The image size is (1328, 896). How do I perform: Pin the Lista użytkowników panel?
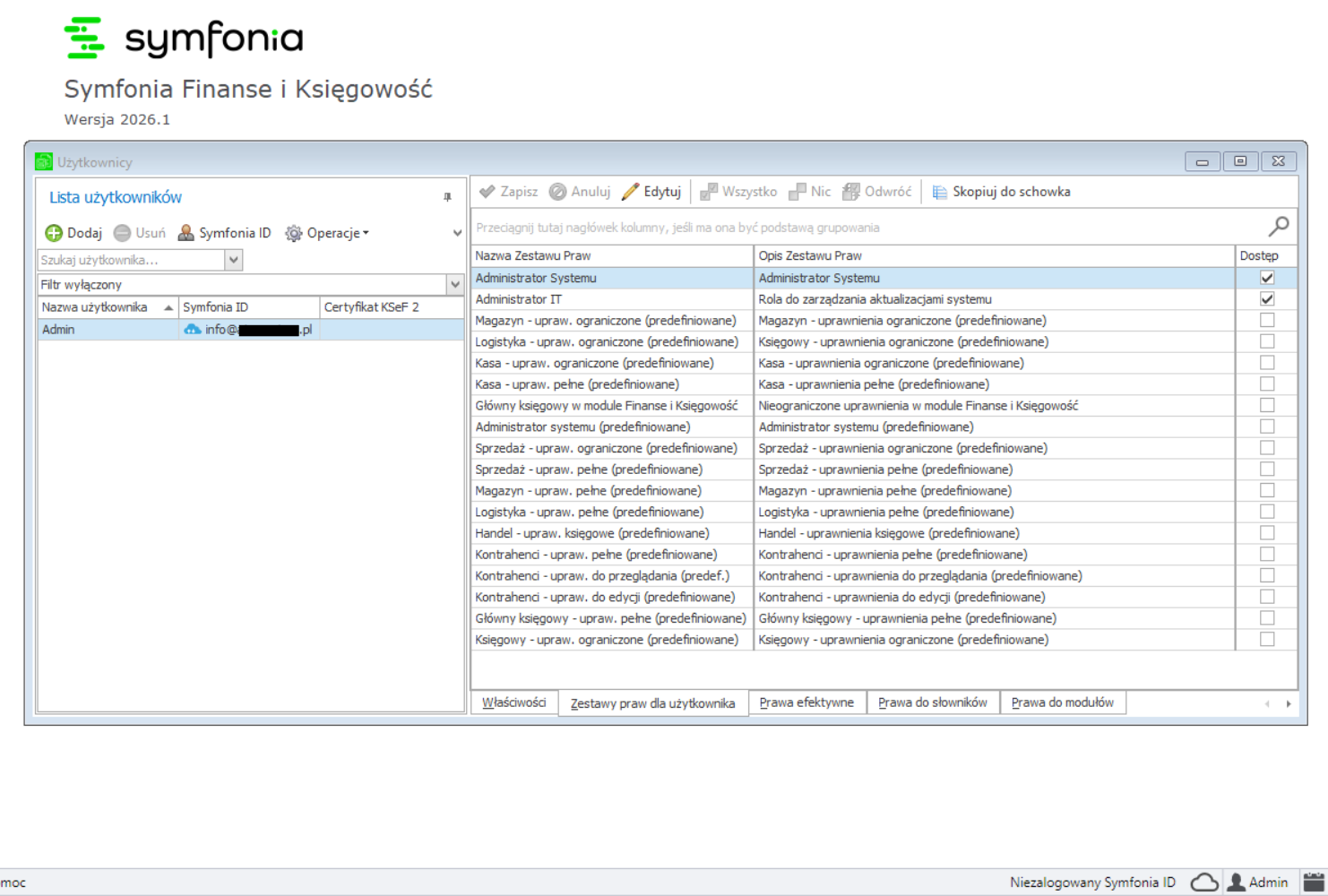tap(447, 197)
